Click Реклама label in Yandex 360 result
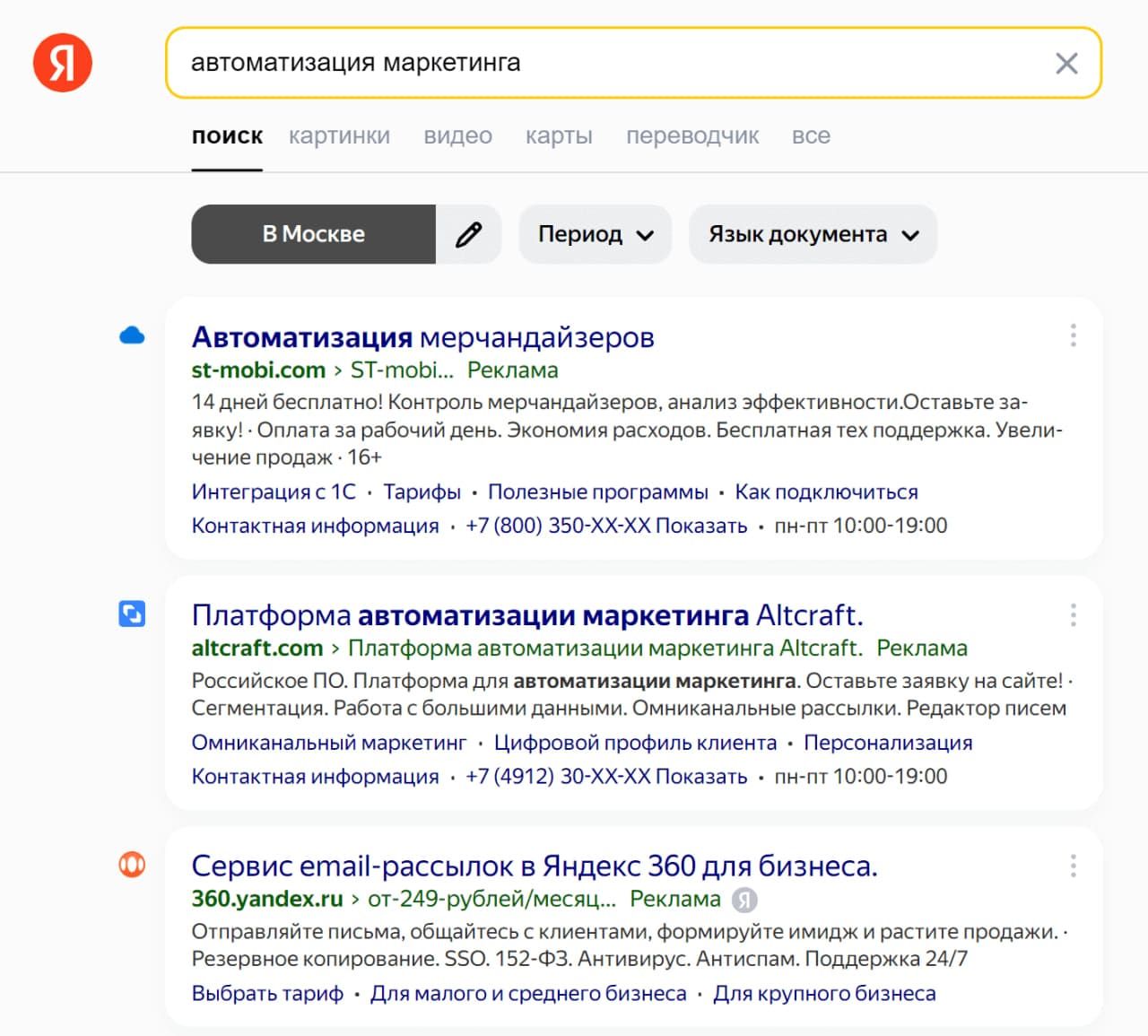 675,900
